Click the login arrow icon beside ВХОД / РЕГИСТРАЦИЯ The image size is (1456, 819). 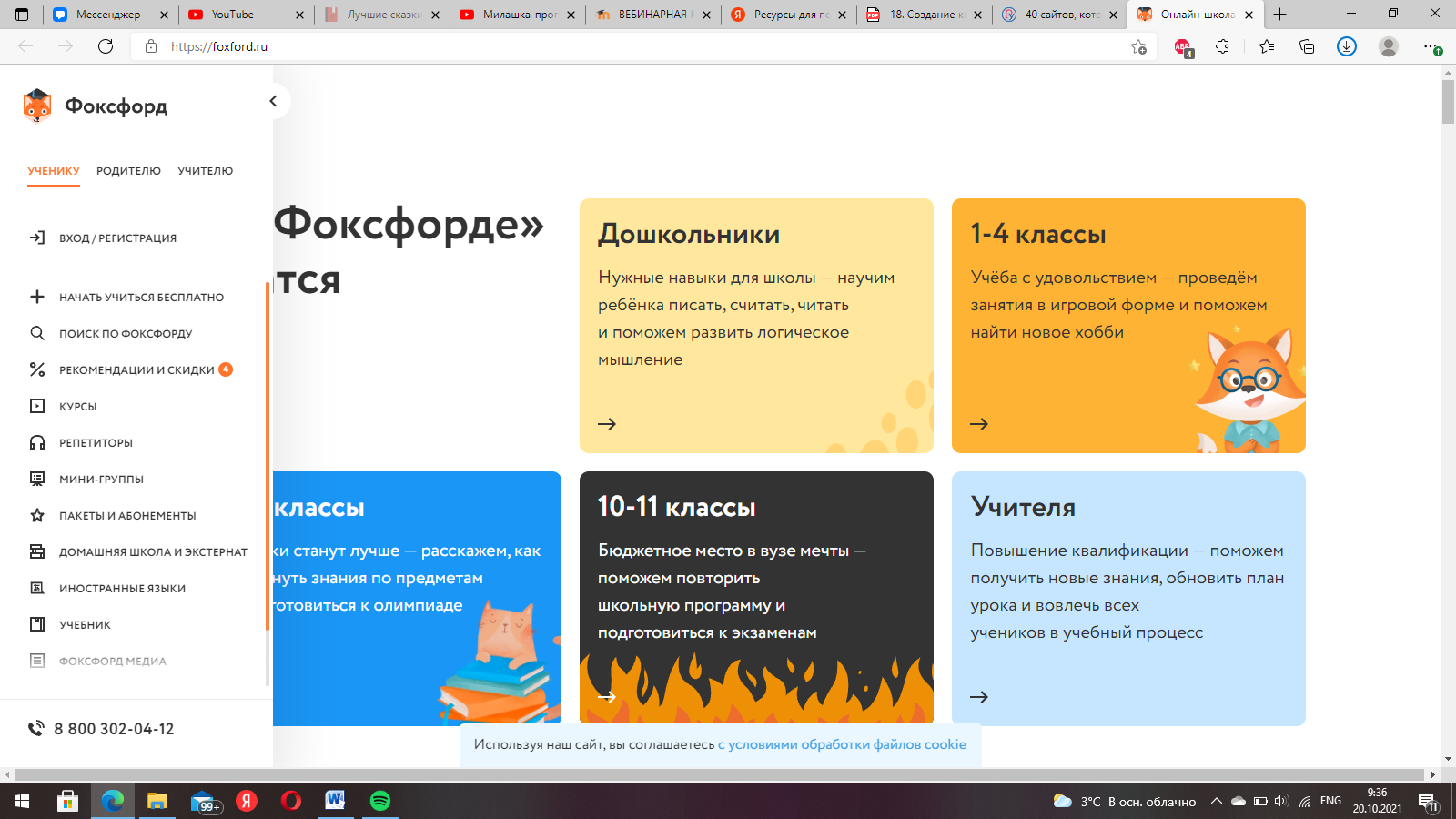[x=37, y=238]
